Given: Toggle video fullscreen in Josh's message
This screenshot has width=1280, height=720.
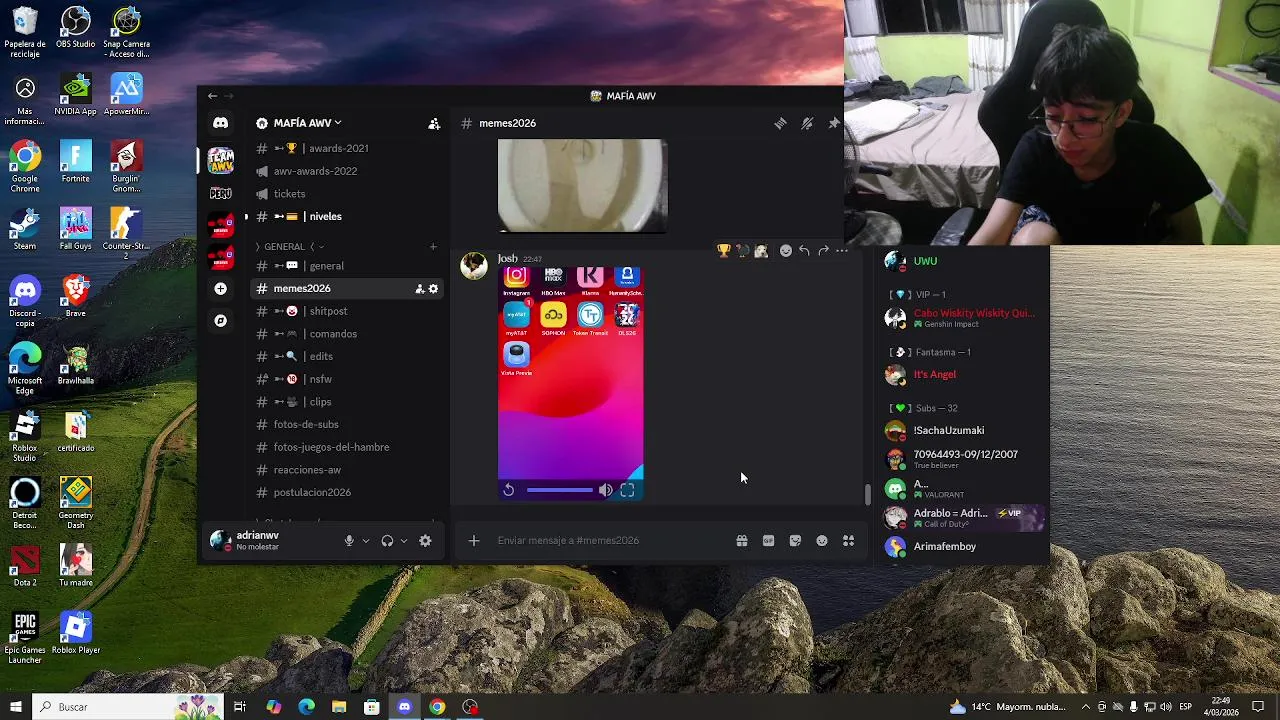Looking at the screenshot, I should coord(627,490).
